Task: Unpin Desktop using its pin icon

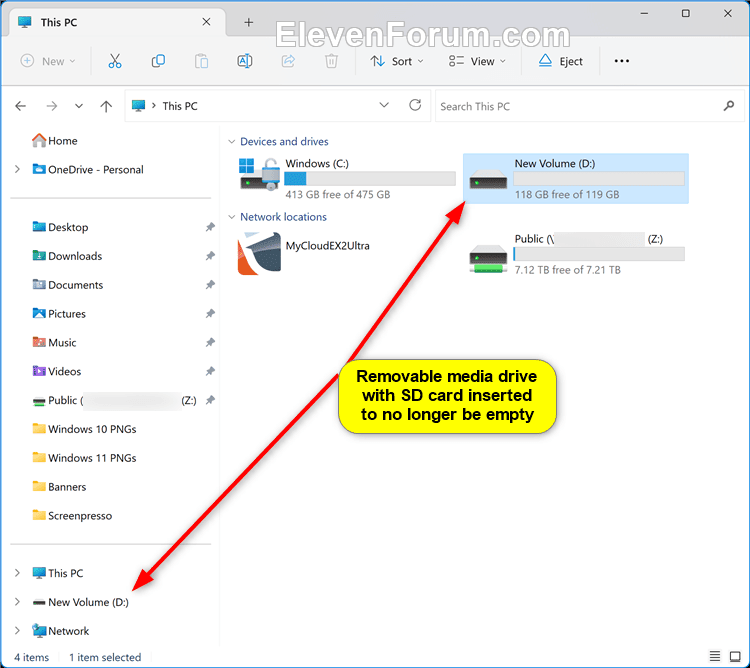Action: pos(210,227)
